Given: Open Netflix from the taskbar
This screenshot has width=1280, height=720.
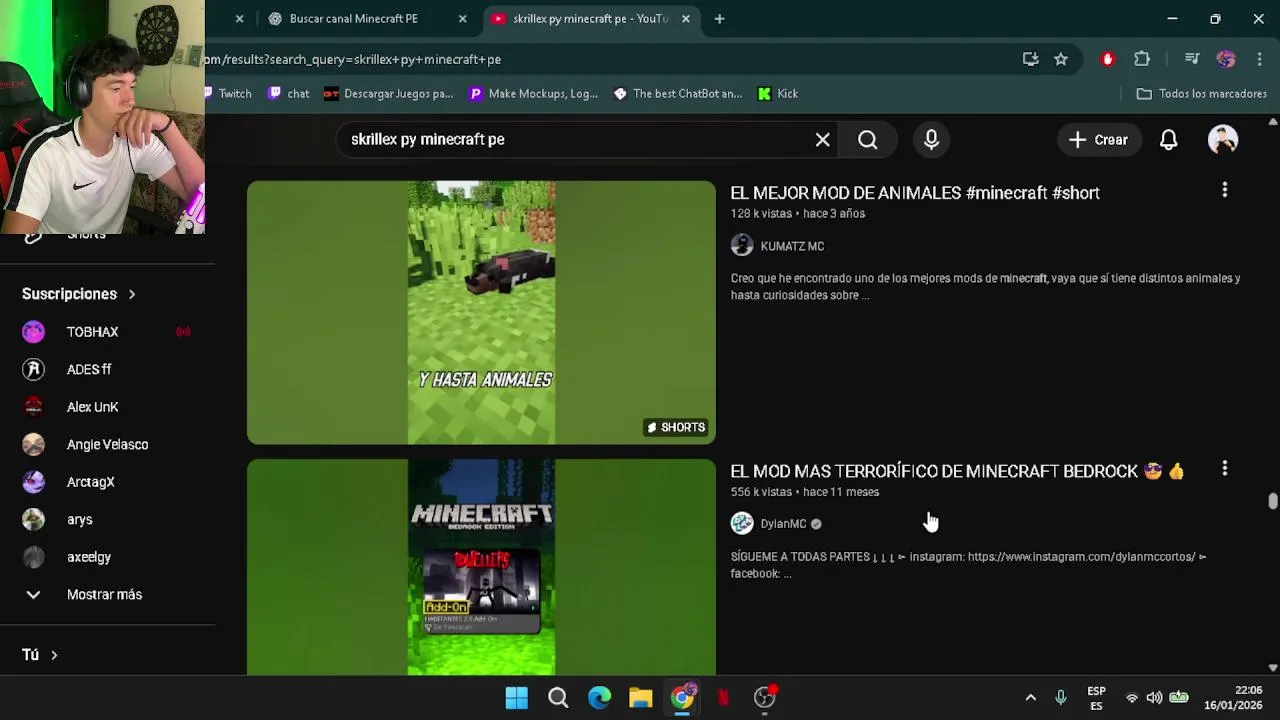Looking at the screenshot, I should (723, 698).
